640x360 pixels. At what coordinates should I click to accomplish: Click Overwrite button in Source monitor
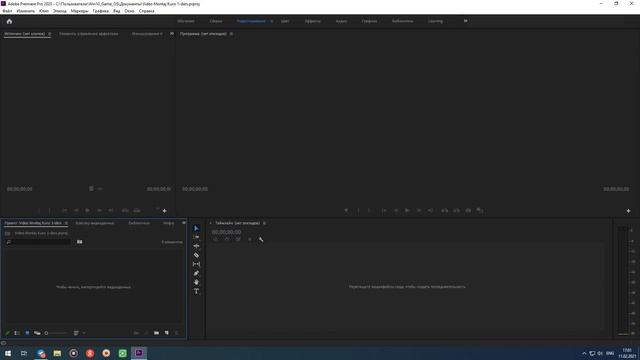pos(137,211)
